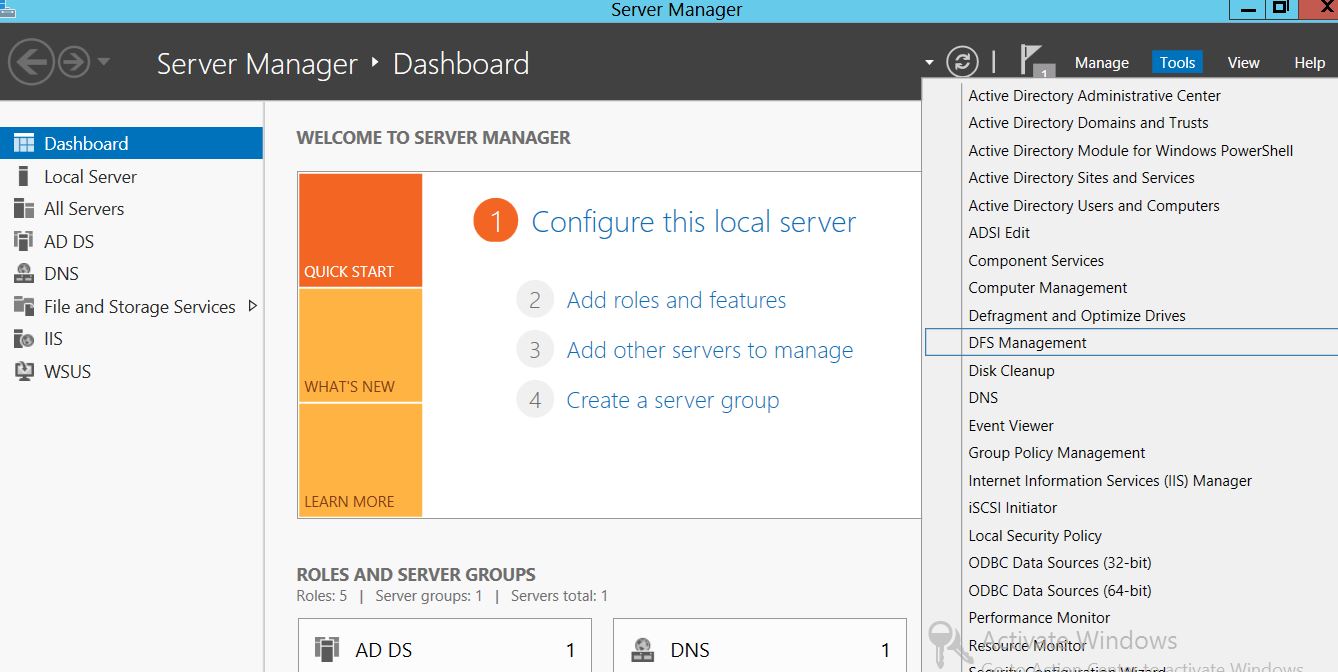Select DFS Management from Tools menu
1338x672 pixels.
(1027, 343)
